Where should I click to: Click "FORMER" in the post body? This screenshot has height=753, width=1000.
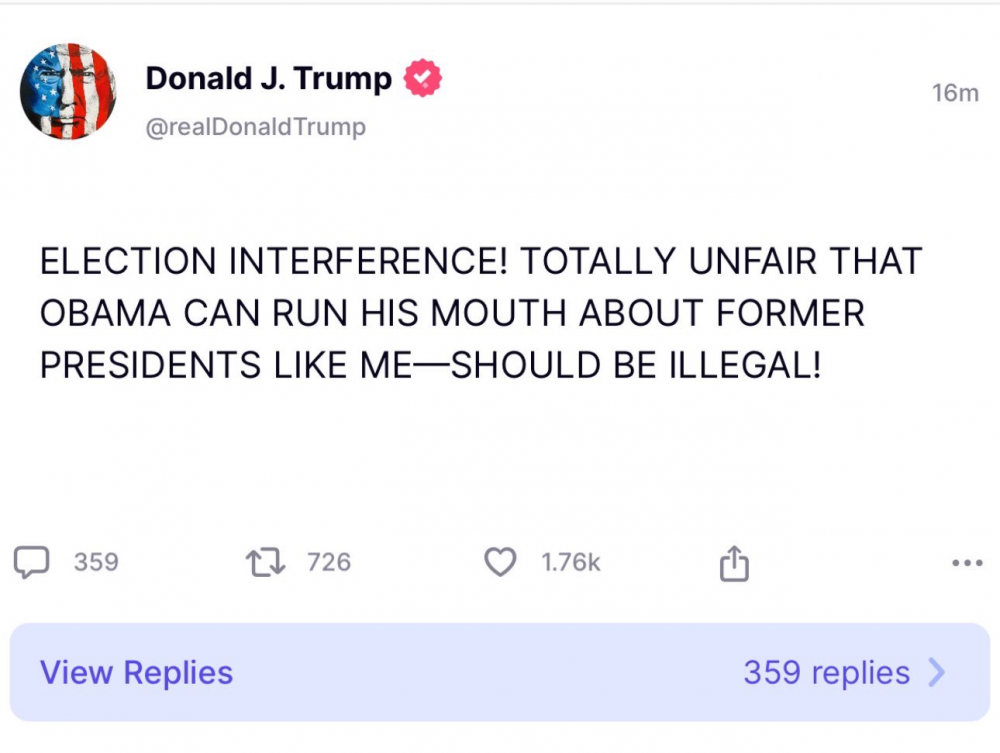(790, 313)
